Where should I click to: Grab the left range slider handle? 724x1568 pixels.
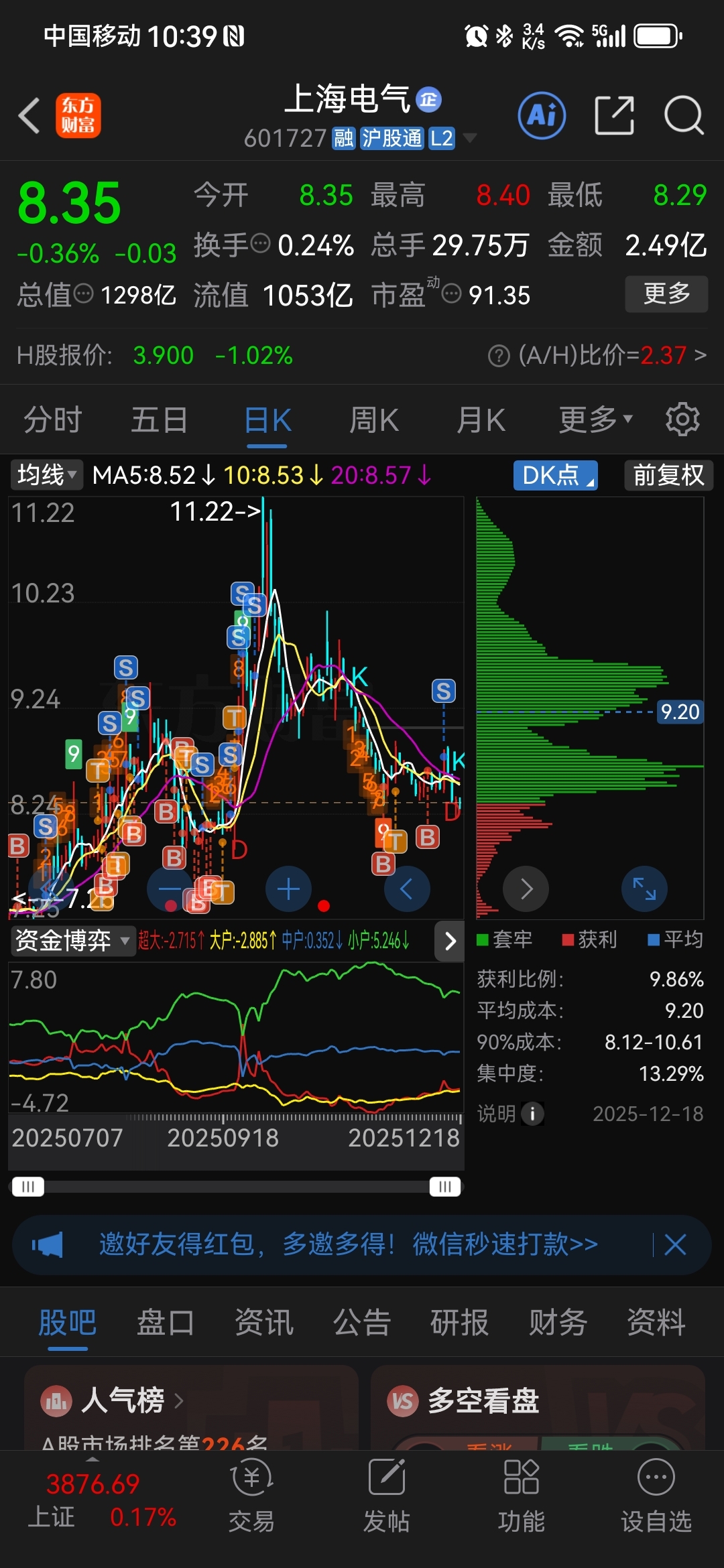coord(27,1187)
